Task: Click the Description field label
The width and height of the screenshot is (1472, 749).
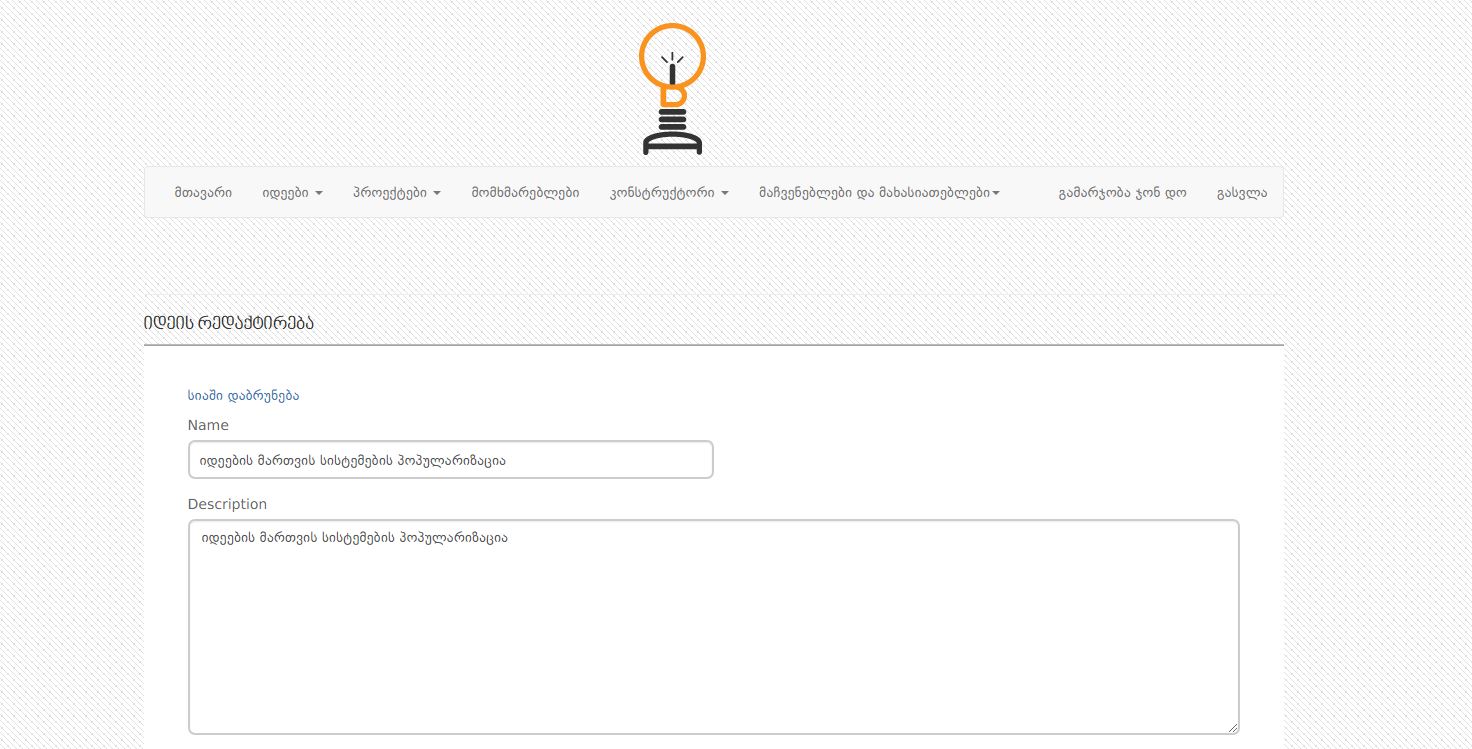Action: coord(227,504)
